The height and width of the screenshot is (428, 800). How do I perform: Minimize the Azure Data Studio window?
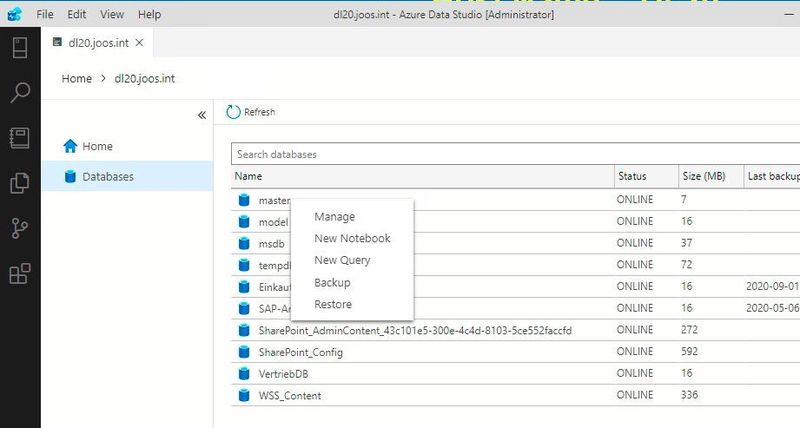[x=789, y=14]
